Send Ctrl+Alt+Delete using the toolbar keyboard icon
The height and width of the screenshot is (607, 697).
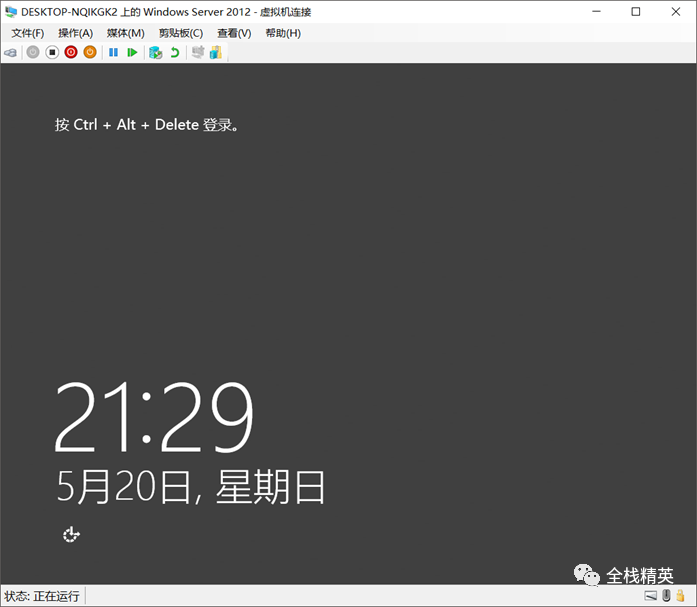click(11, 53)
